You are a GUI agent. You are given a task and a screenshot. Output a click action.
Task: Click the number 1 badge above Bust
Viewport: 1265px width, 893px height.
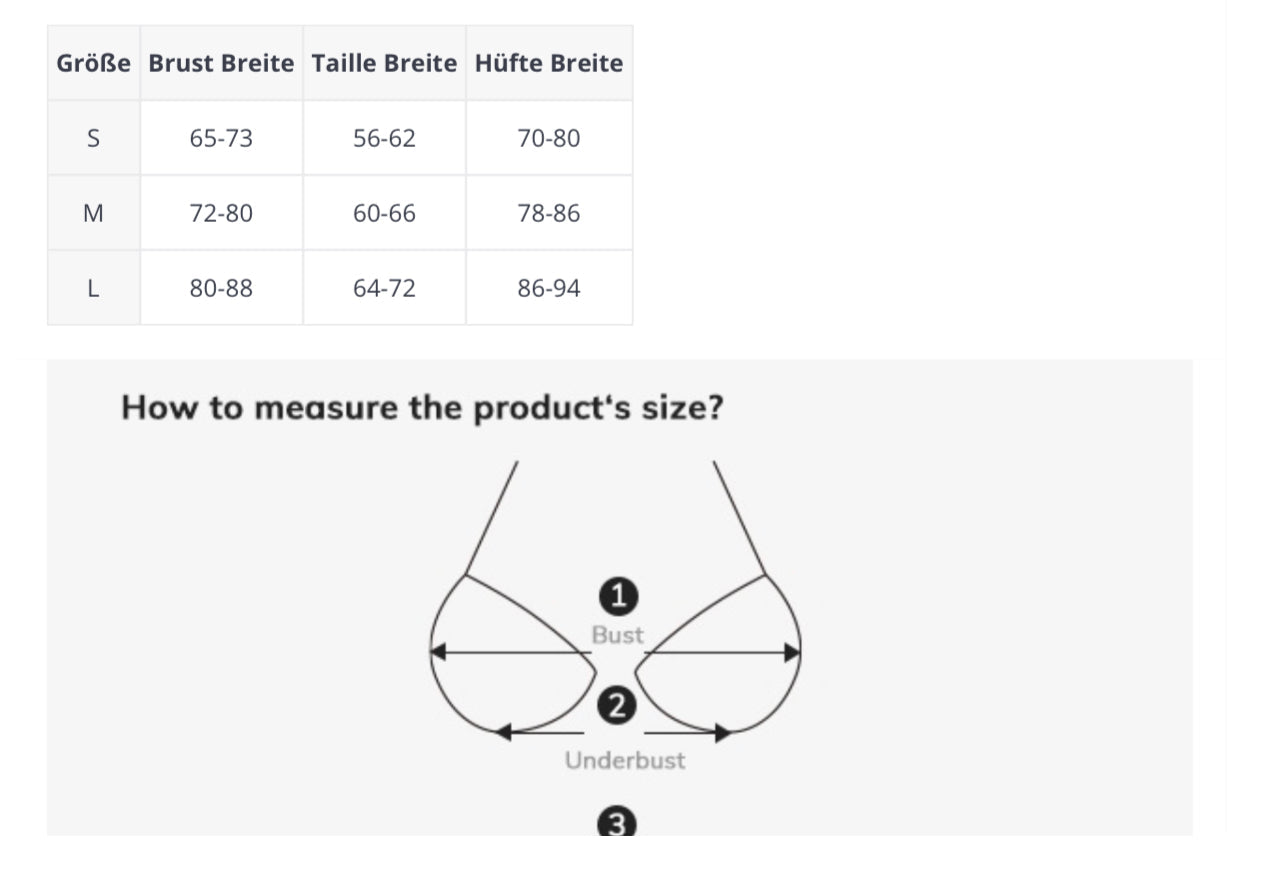[x=617, y=597]
